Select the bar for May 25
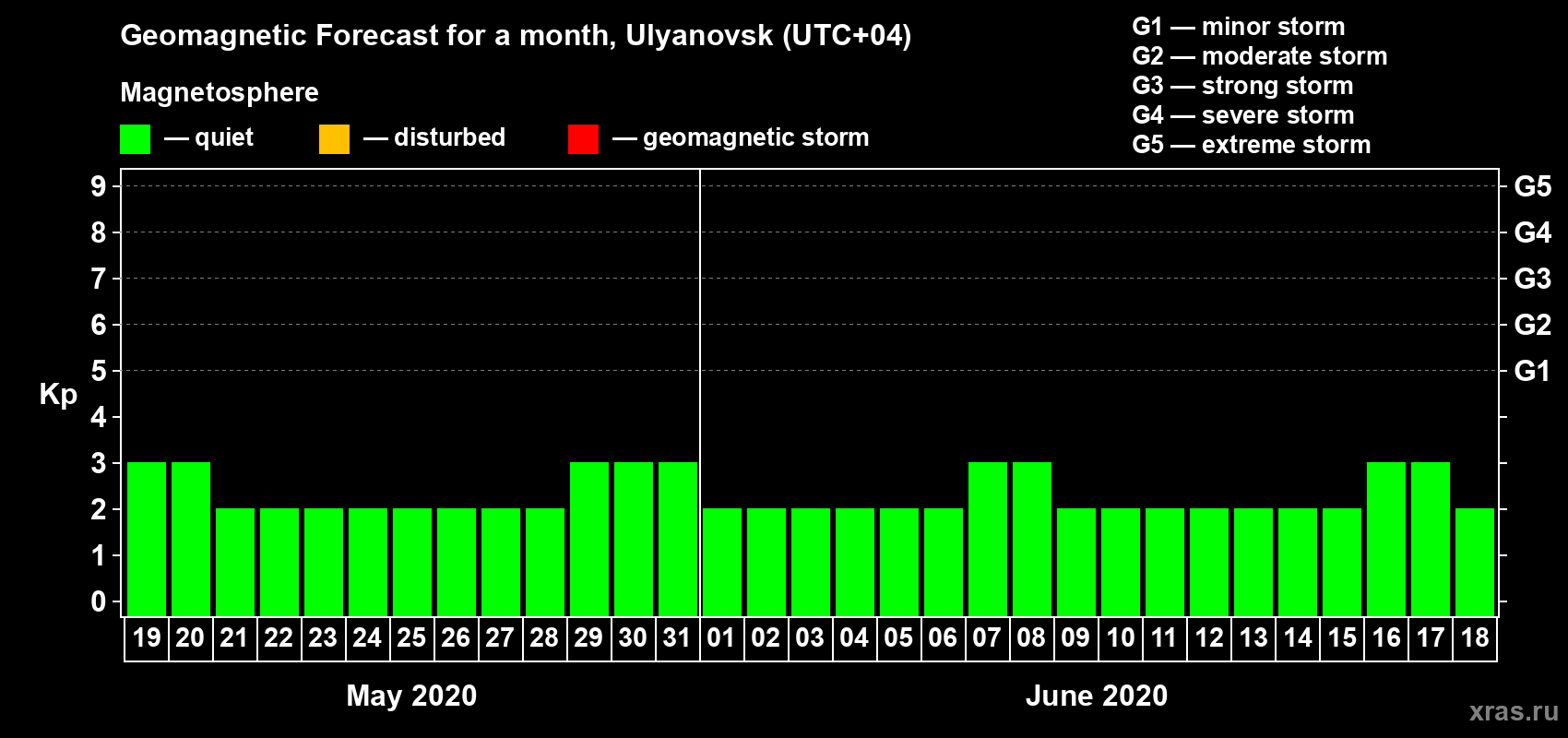 pyautogui.click(x=412, y=562)
